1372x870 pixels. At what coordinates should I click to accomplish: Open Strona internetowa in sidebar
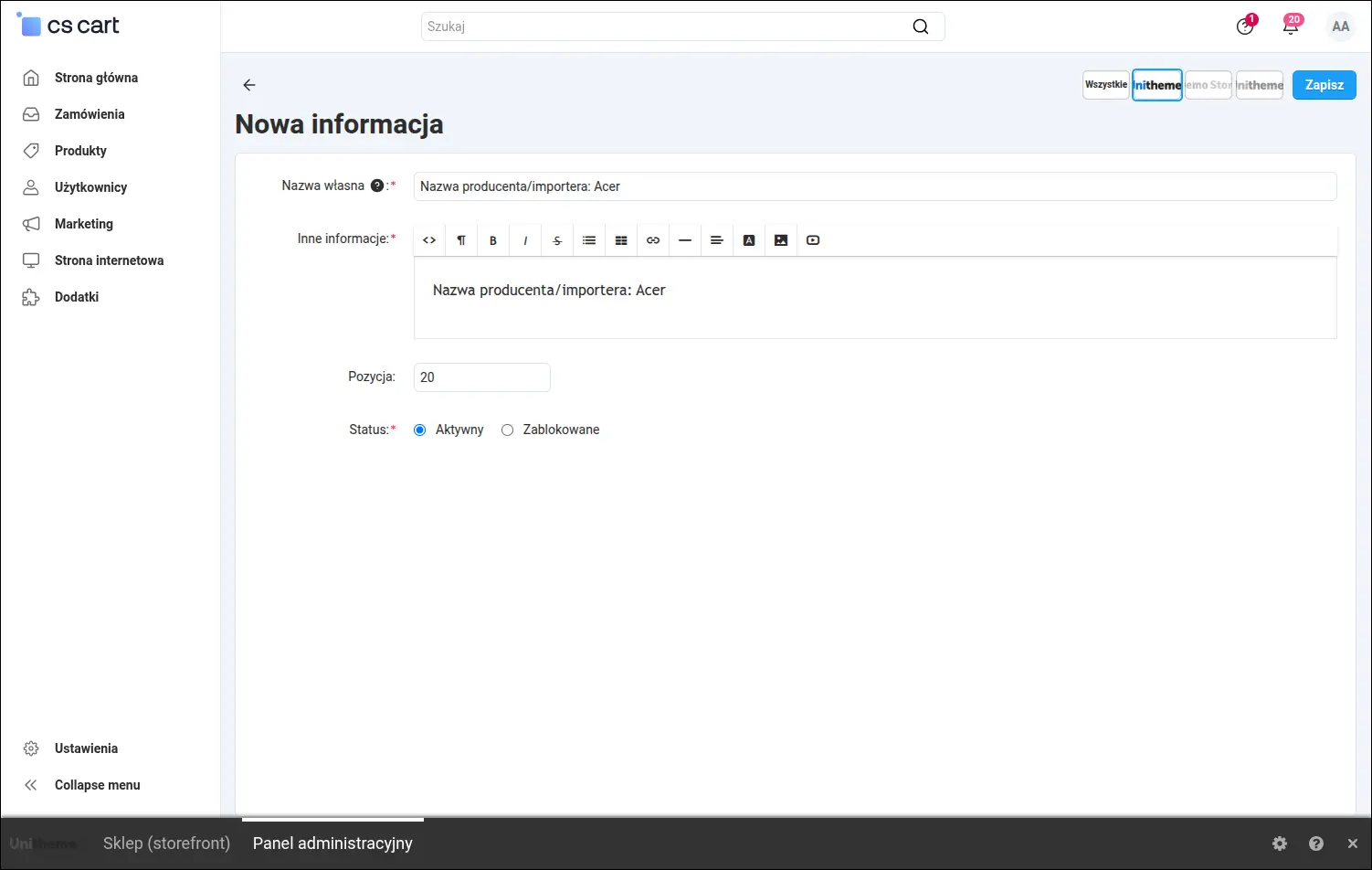tap(111, 260)
